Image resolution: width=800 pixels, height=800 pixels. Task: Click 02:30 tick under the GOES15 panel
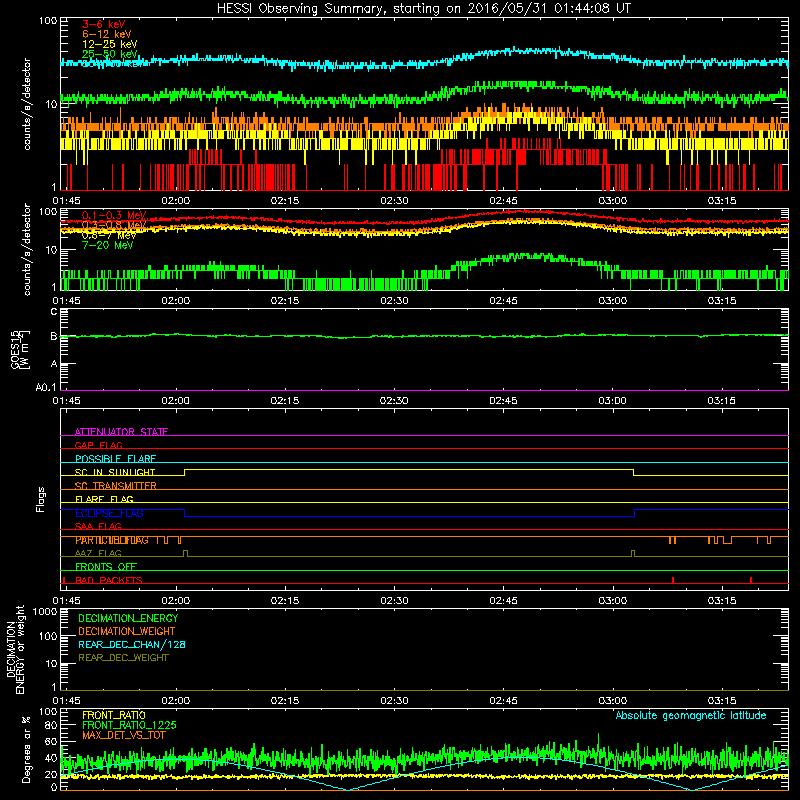click(394, 401)
